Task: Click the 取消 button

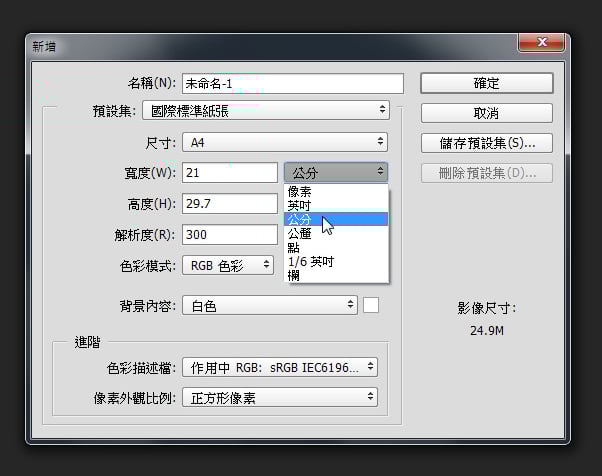Action: tap(486, 113)
